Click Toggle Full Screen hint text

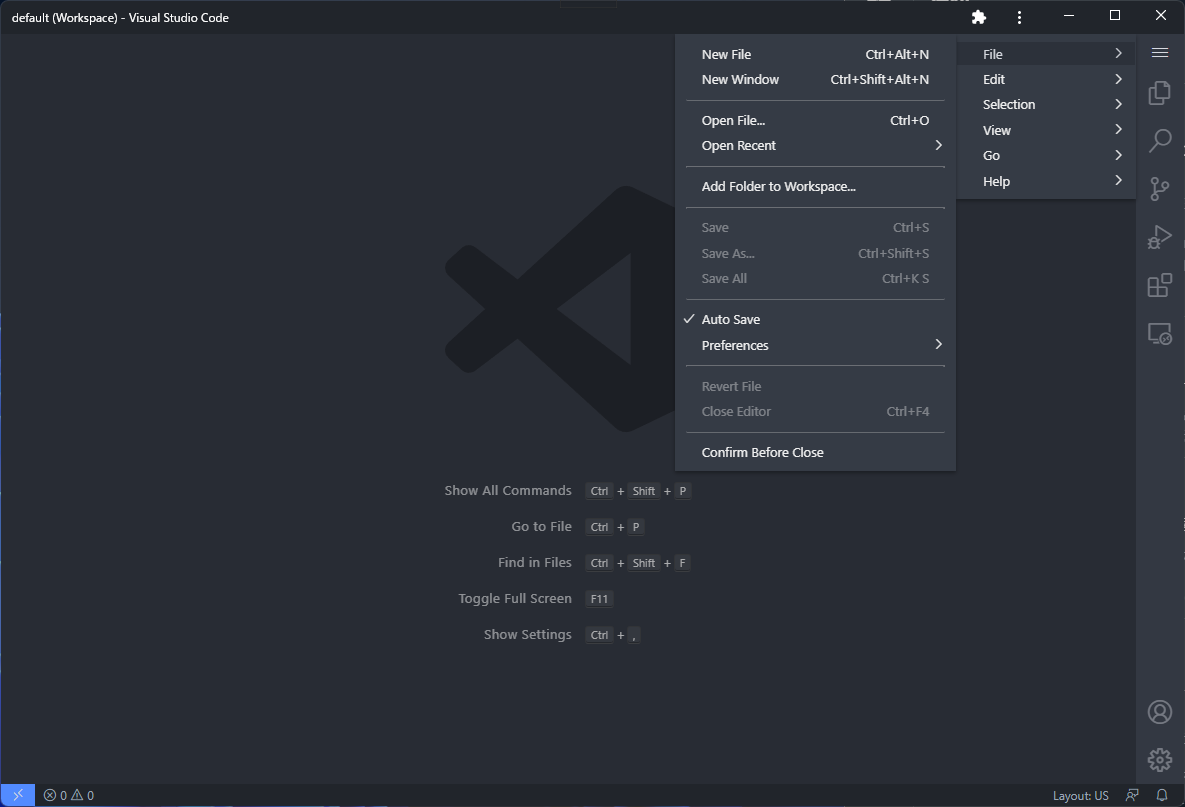coord(515,598)
